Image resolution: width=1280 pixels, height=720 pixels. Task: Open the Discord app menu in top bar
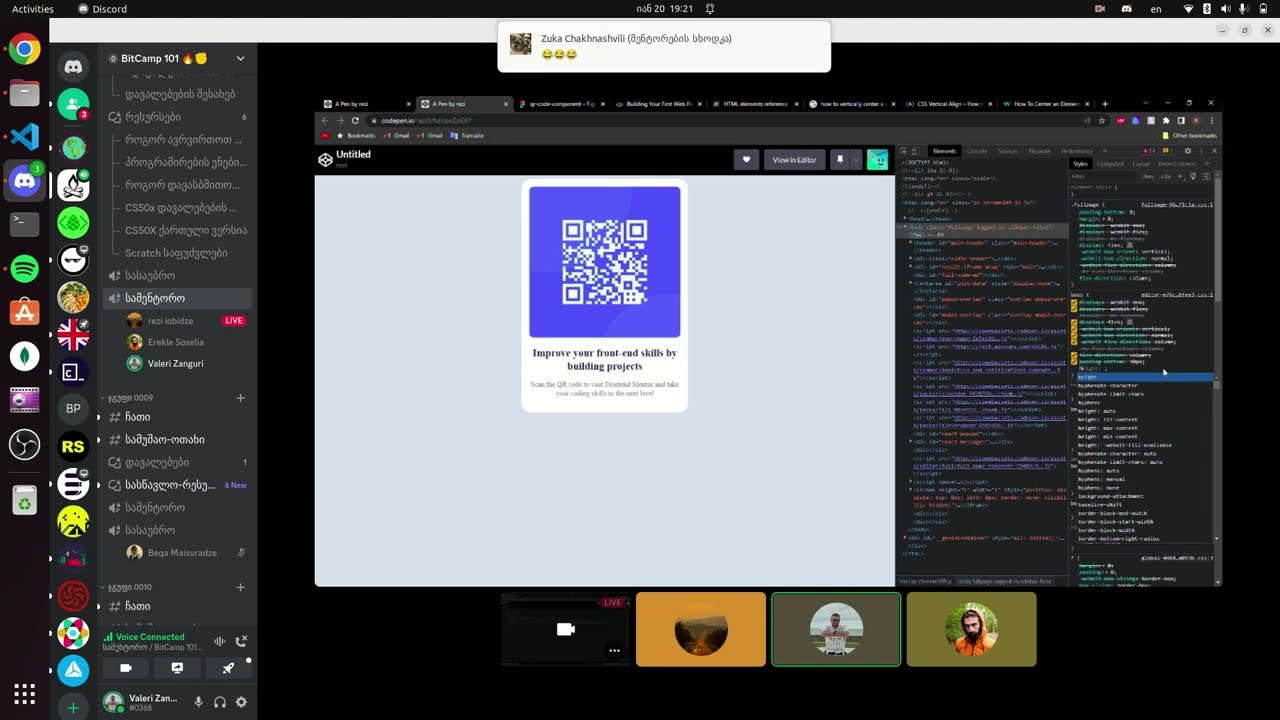pos(103,9)
